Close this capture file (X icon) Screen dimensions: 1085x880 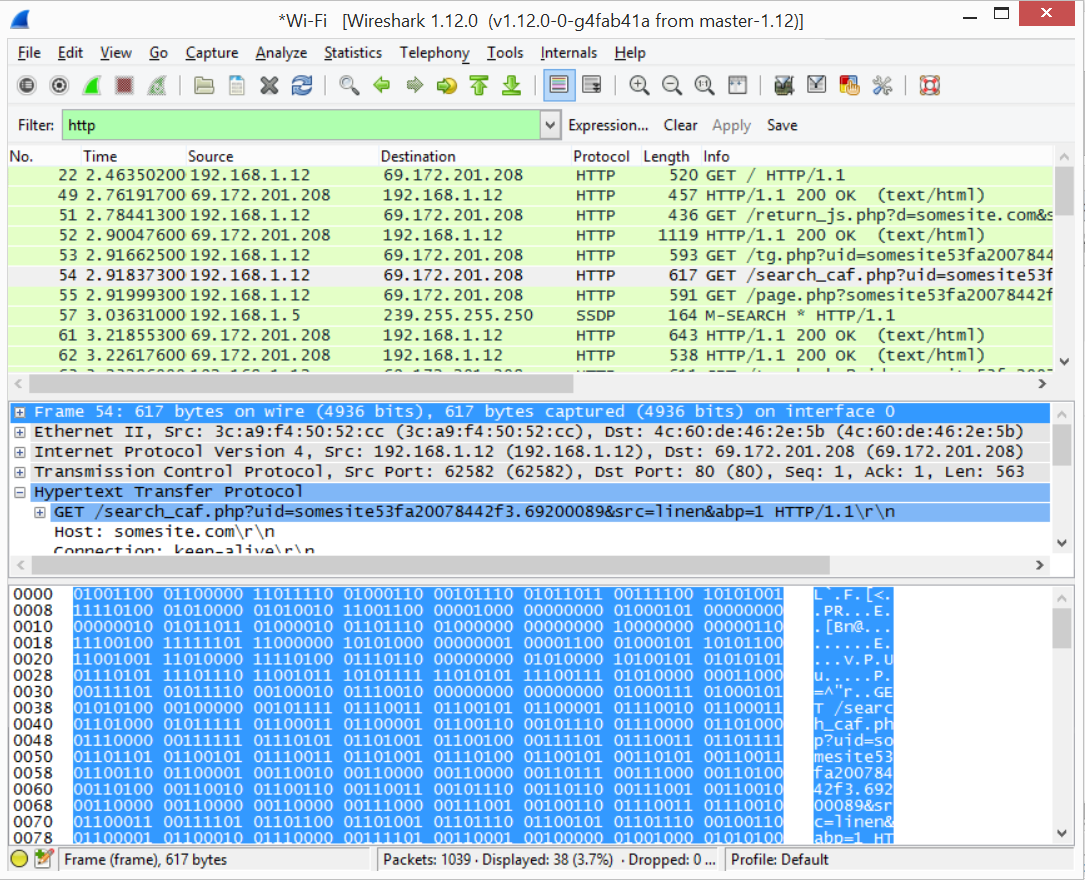pos(269,86)
